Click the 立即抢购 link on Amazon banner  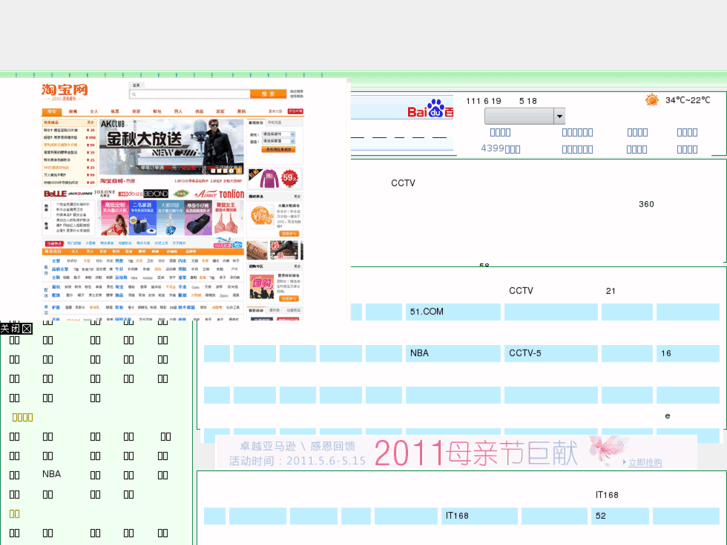pyautogui.click(x=645, y=462)
